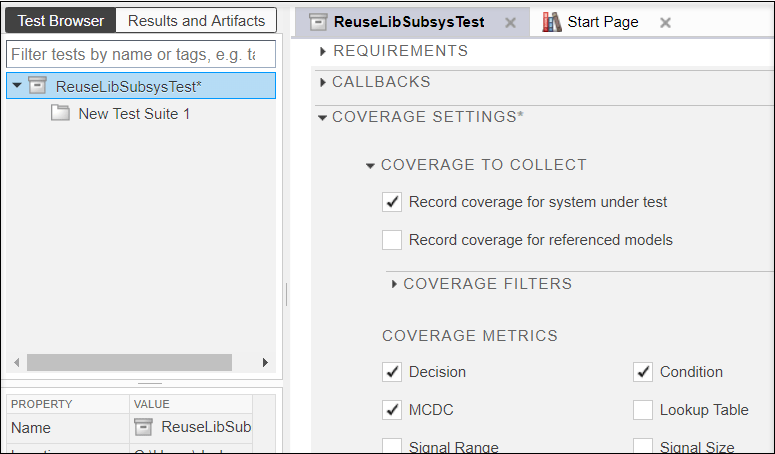This screenshot has width=775, height=454.
Task: Select New Test Suite 1 in tree
Action: 134,114
